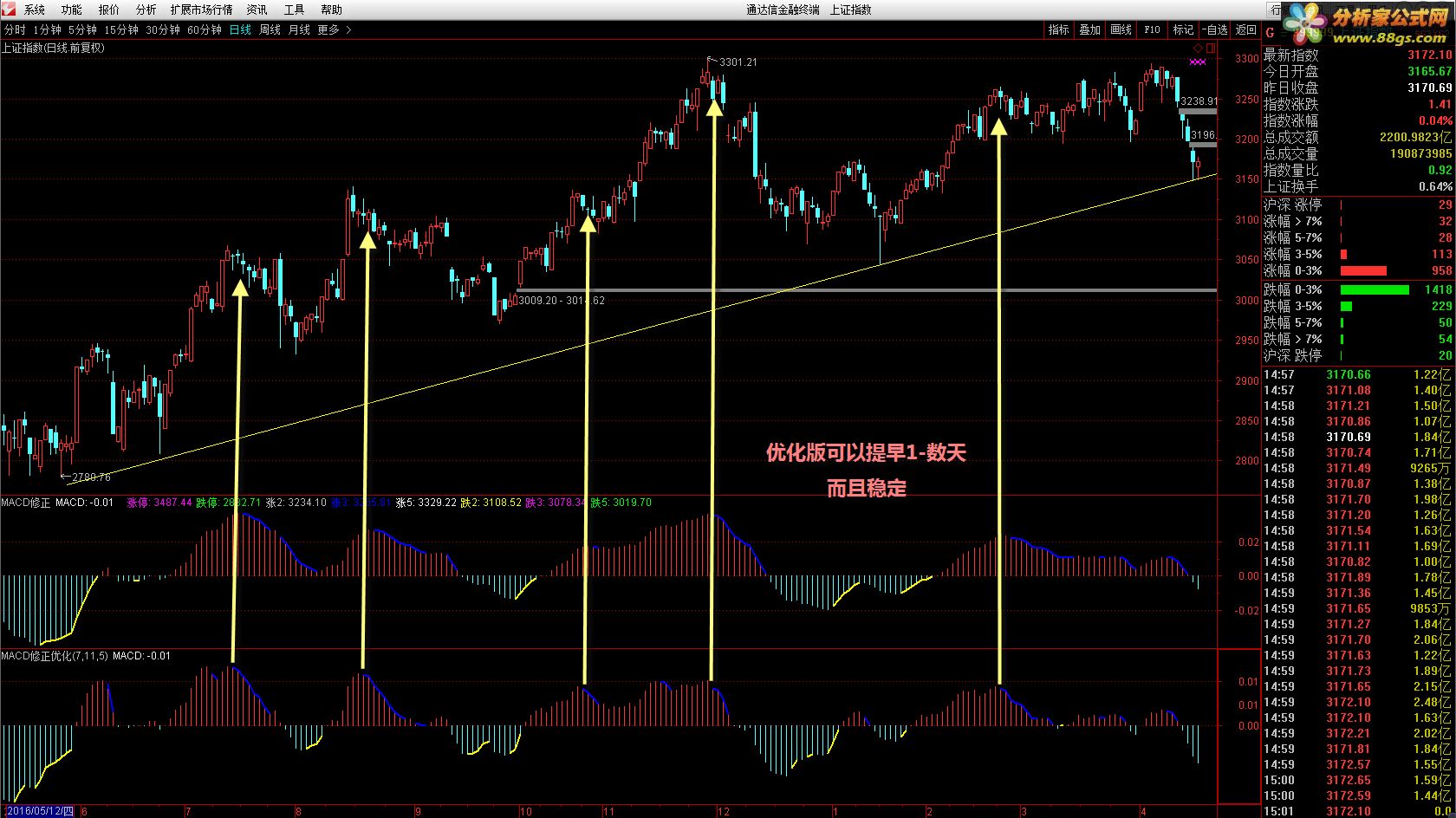
Task: Open the 工具 menu
Action: 294,10
